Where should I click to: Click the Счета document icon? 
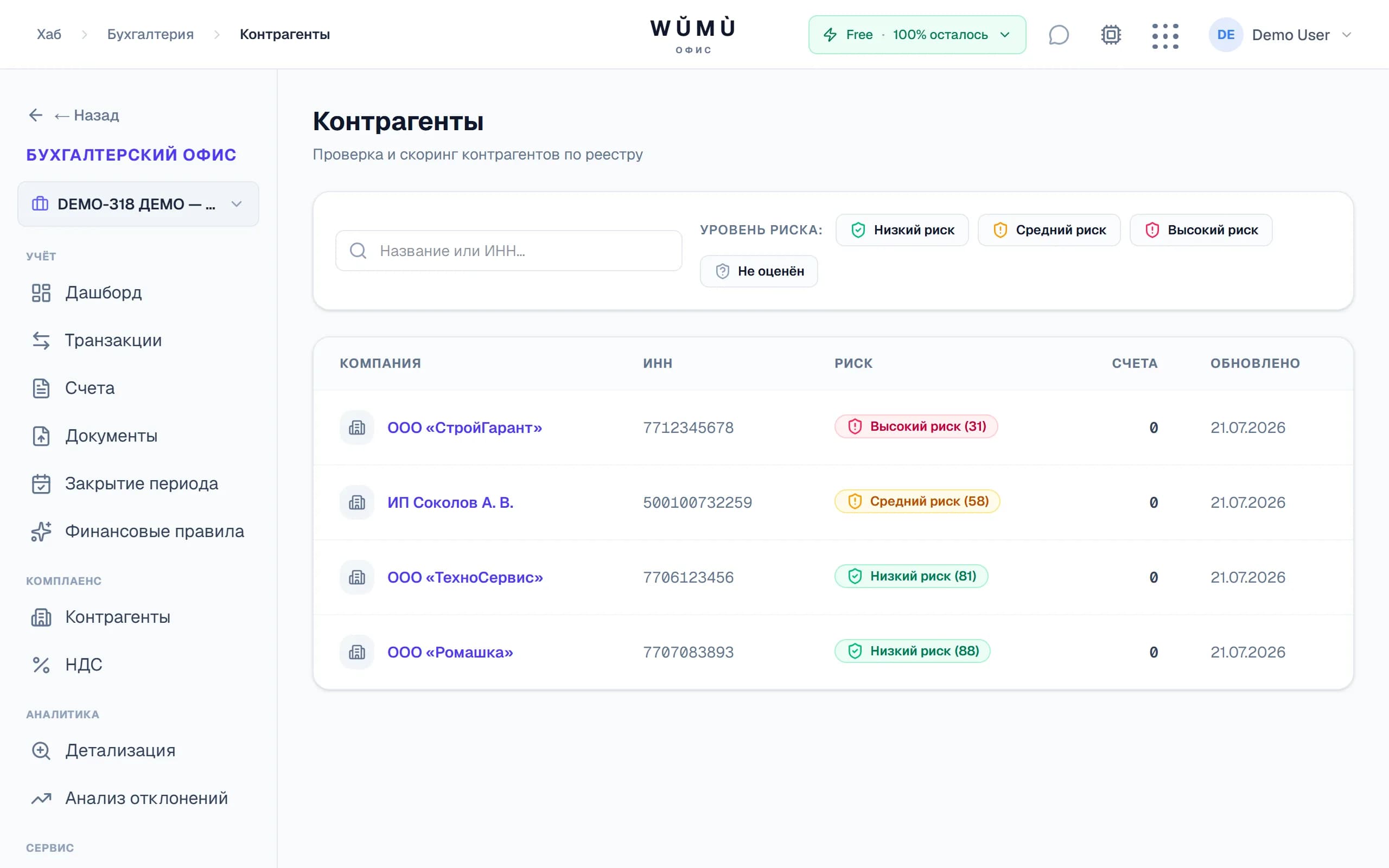[x=41, y=388]
